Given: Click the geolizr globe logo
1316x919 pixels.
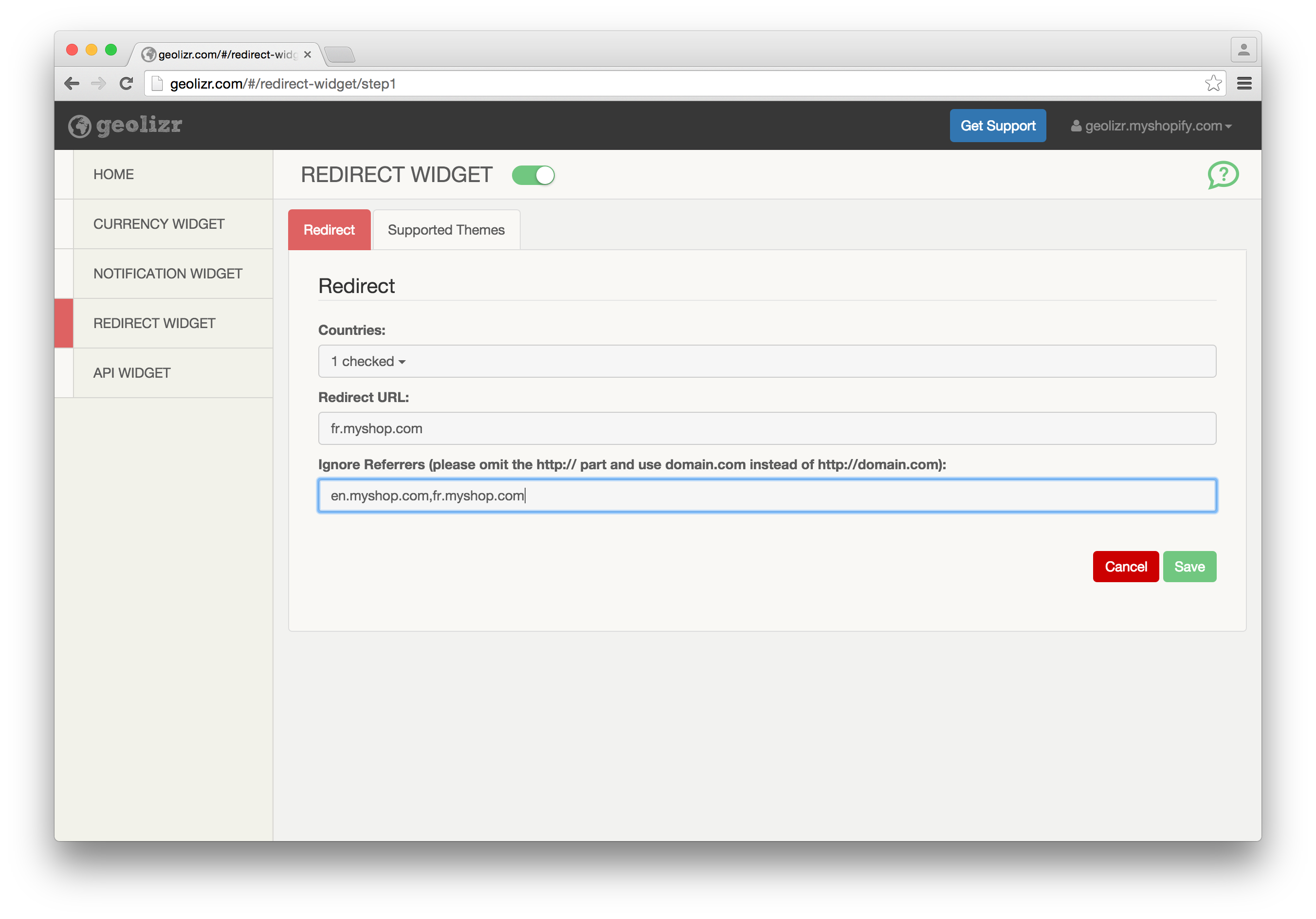Looking at the screenshot, I should [80, 126].
